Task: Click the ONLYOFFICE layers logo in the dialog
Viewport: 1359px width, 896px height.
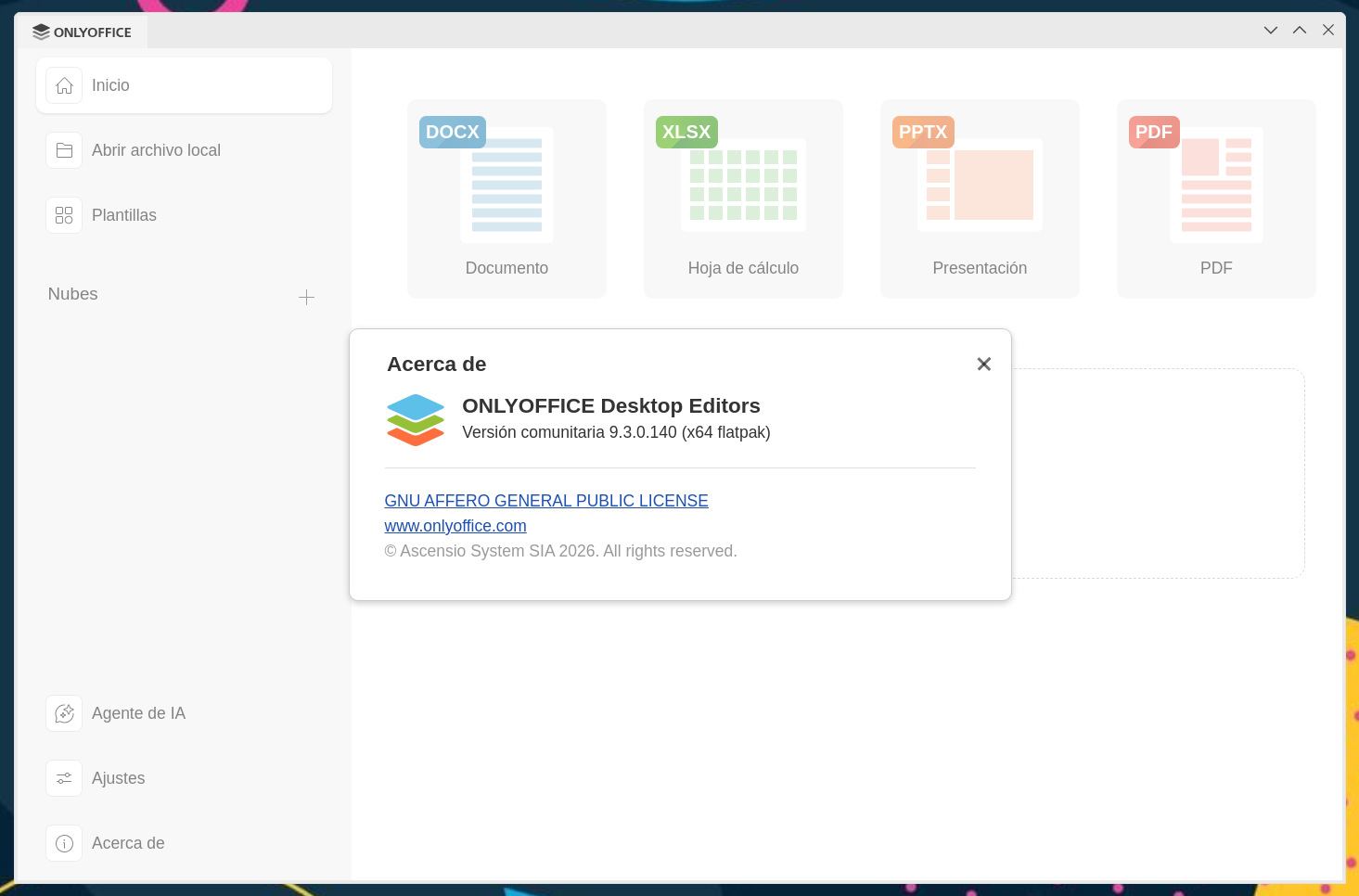Action: click(415, 419)
